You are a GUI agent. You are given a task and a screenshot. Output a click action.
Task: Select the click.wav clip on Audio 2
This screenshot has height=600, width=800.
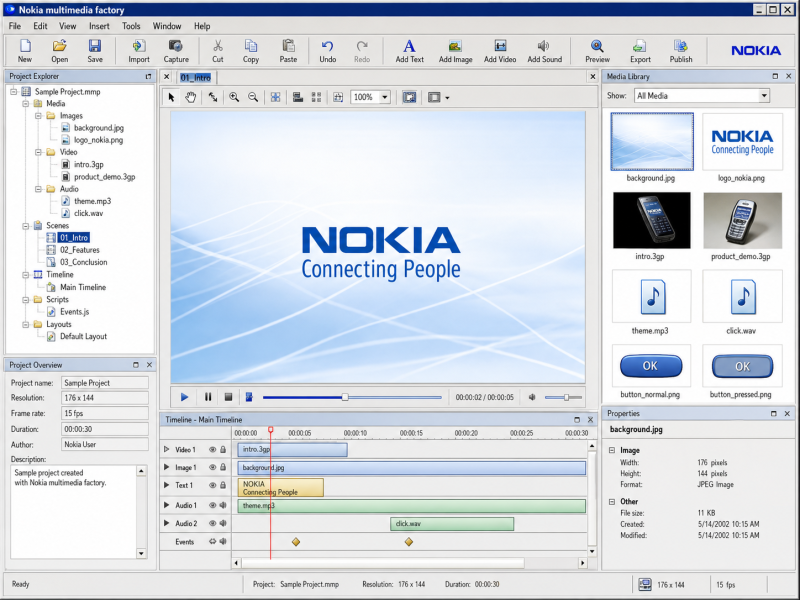[x=452, y=523]
